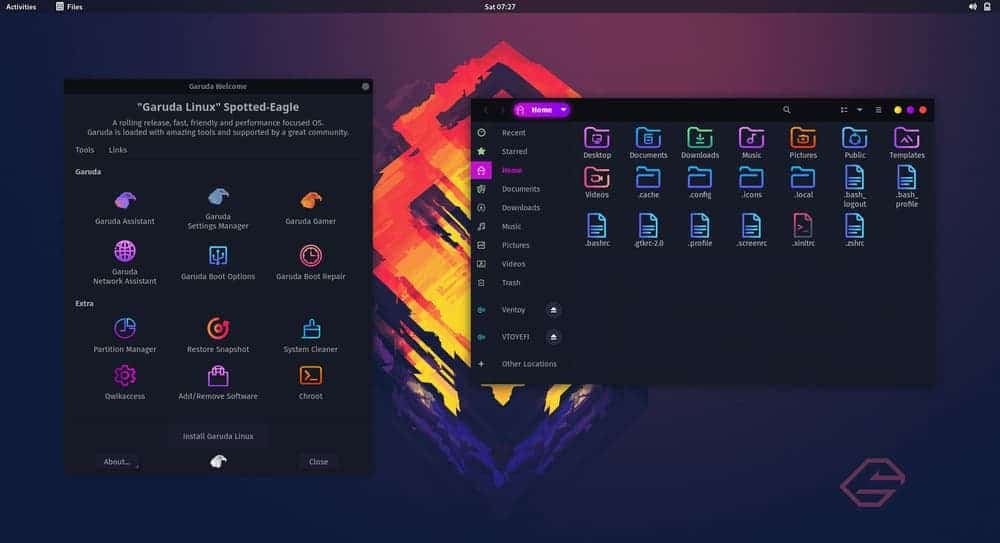Switch to the Links tab
This screenshot has height=543, width=1000.
point(117,150)
